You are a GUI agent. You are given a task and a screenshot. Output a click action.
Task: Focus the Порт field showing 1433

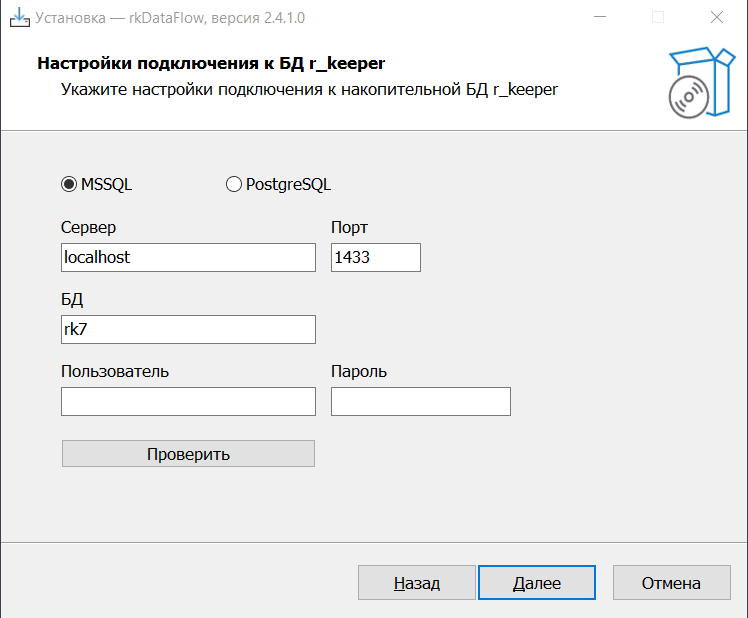(x=375, y=257)
